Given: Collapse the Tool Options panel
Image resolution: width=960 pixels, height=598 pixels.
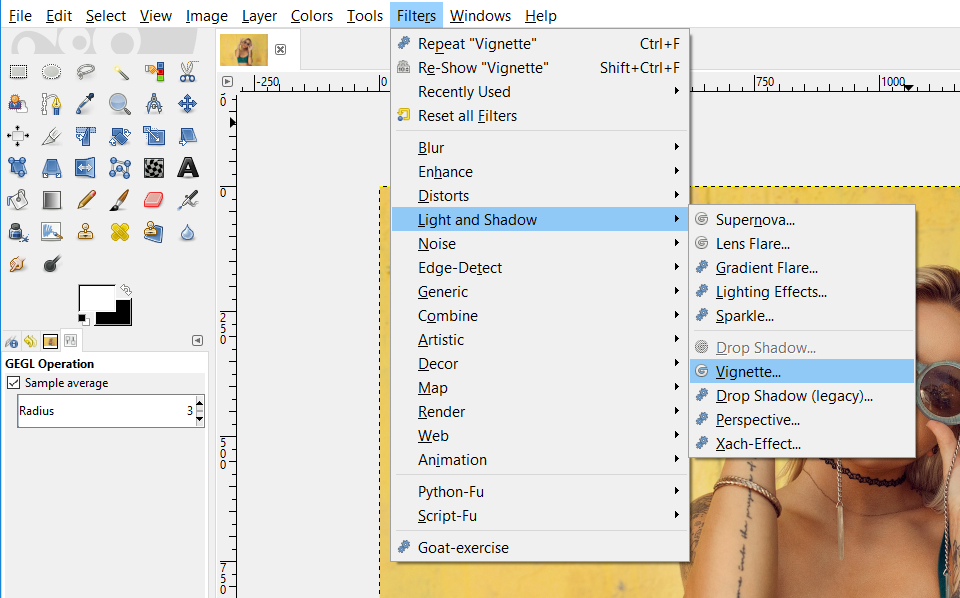Looking at the screenshot, I should pos(197,340).
